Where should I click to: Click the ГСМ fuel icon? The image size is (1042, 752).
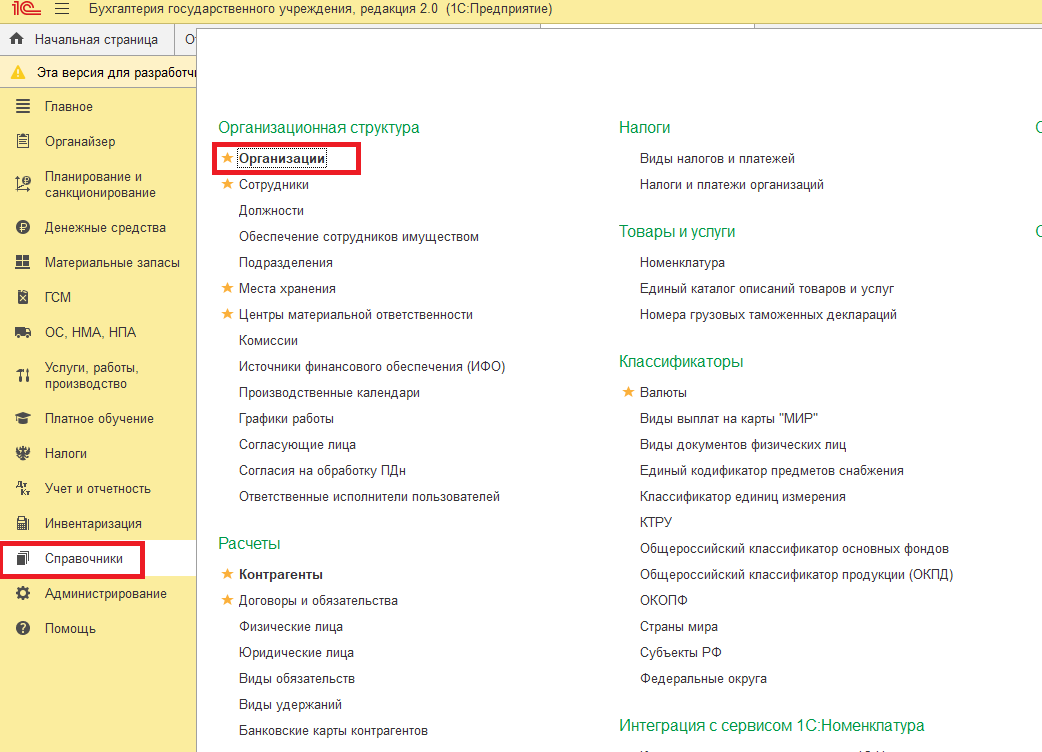tap(23, 297)
